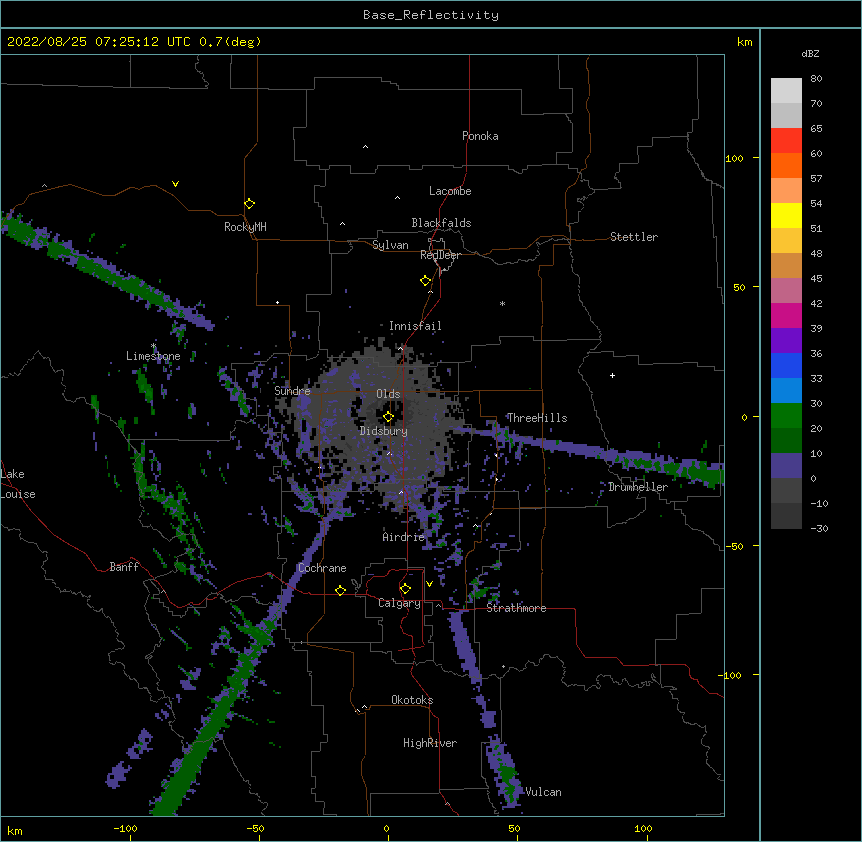The image size is (862, 842).
Task: Click the white plus marker west of Drumheller
Action: 612,375
